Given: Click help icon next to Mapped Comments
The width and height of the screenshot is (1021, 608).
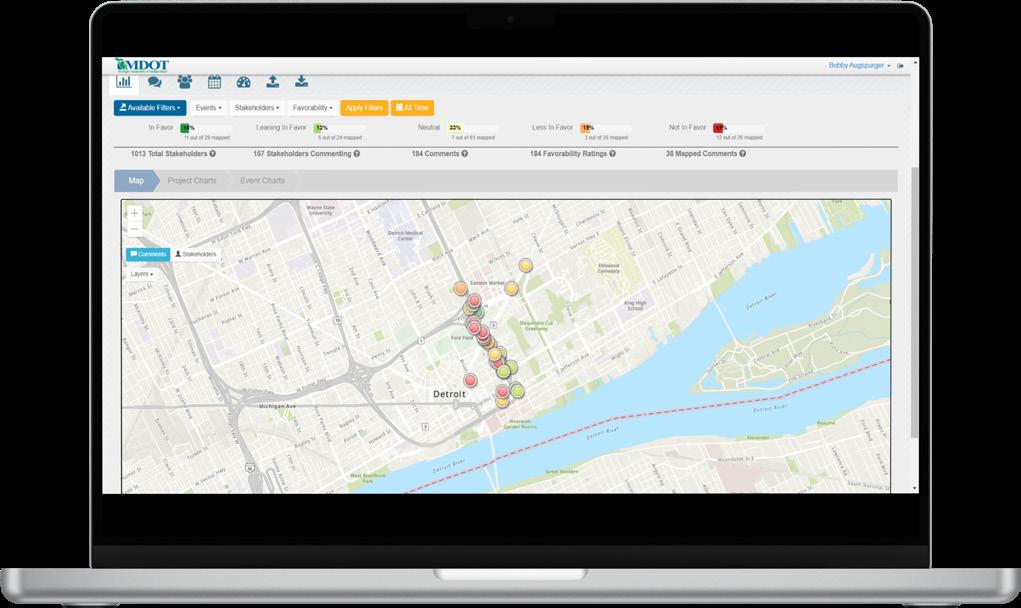Looking at the screenshot, I should tap(743, 154).
